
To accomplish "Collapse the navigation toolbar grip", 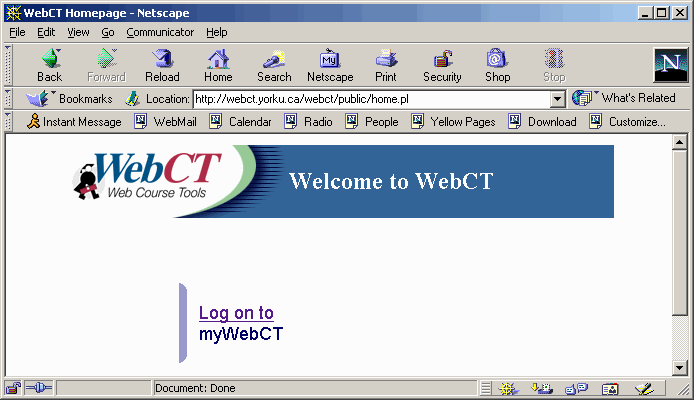I will click(x=8, y=65).
